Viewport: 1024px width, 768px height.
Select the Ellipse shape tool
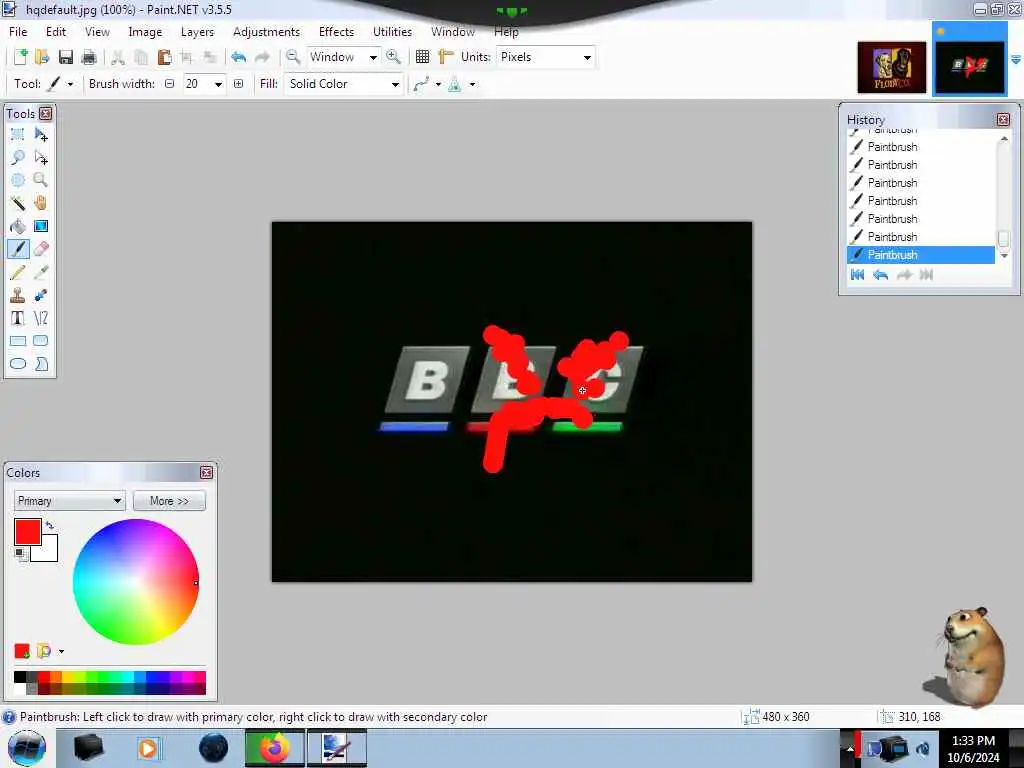(18, 364)
